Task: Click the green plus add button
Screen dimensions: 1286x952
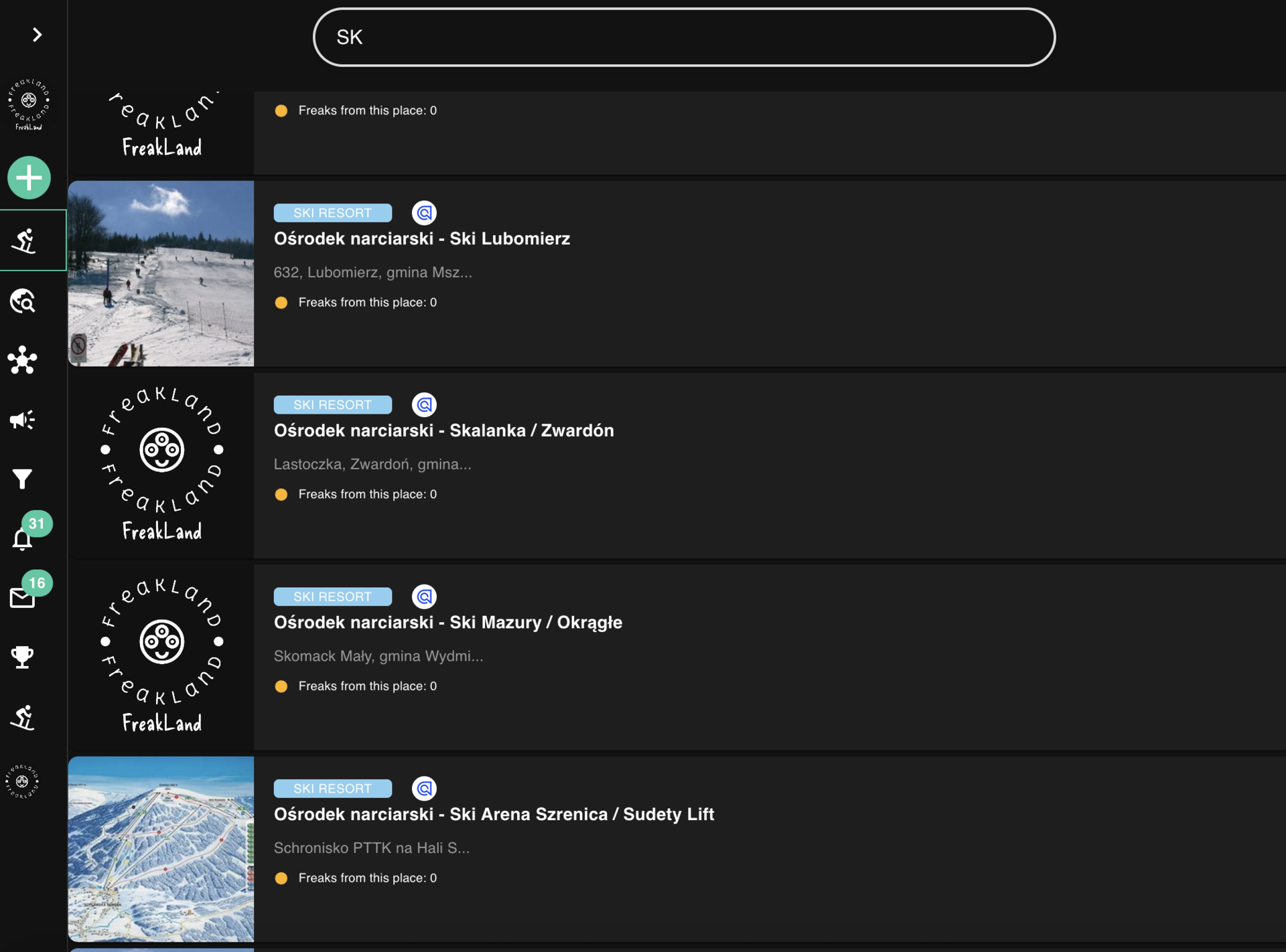Action: pyautogui.click(x=29, y=178)
